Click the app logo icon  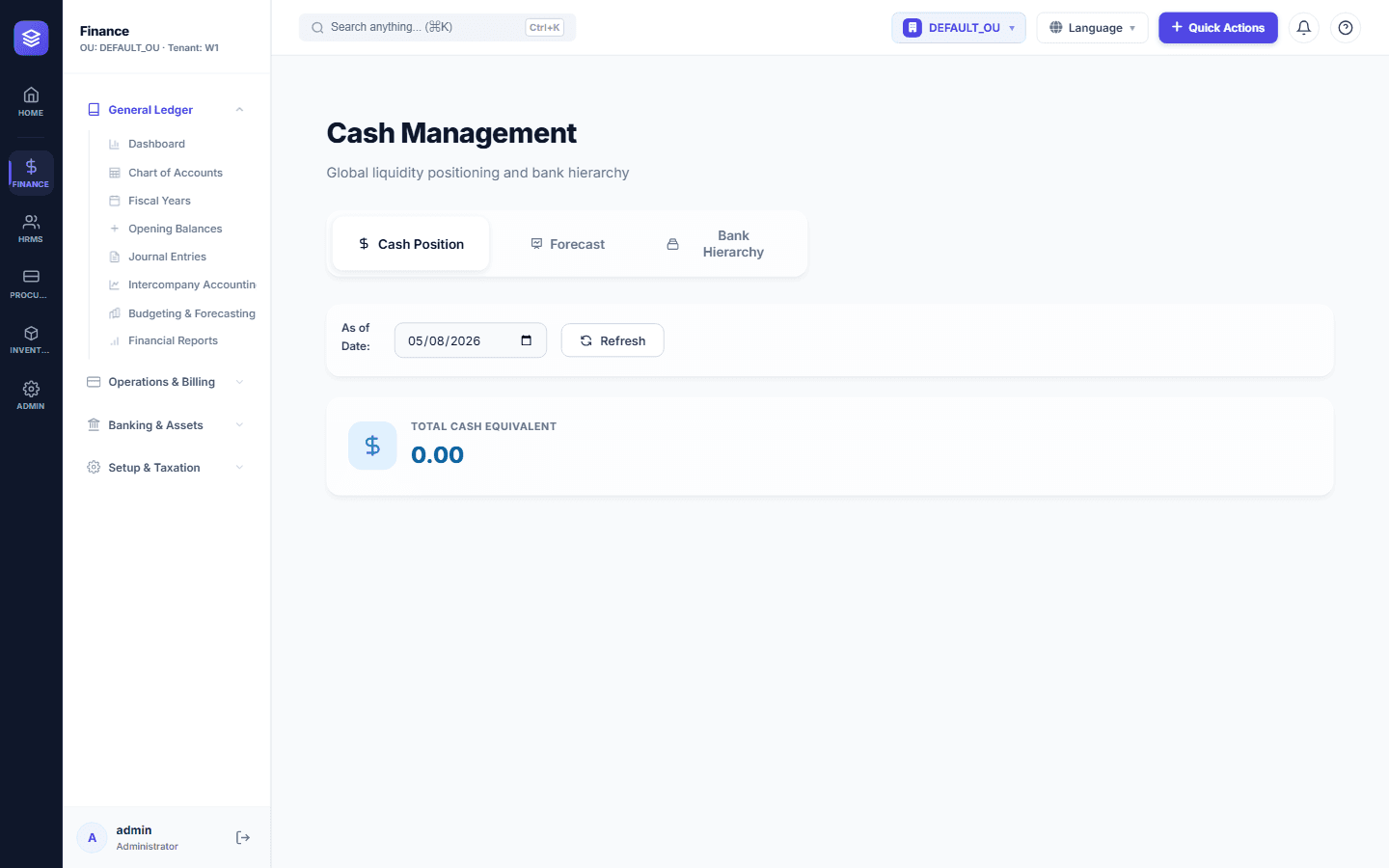click(x=31, y=39)
